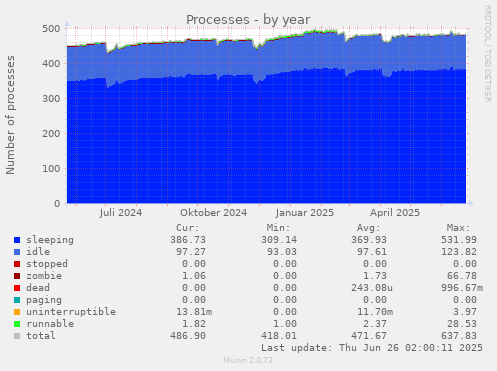Click zombie maximum value 66.78

[462, 276]
